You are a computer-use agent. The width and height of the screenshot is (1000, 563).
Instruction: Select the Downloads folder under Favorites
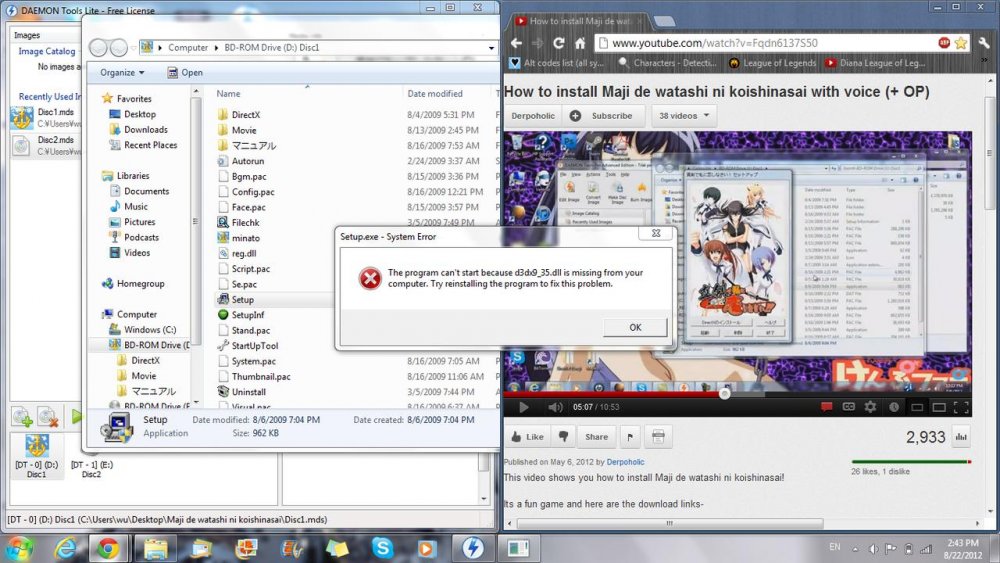pyautogui.click(x=146, y=130)
